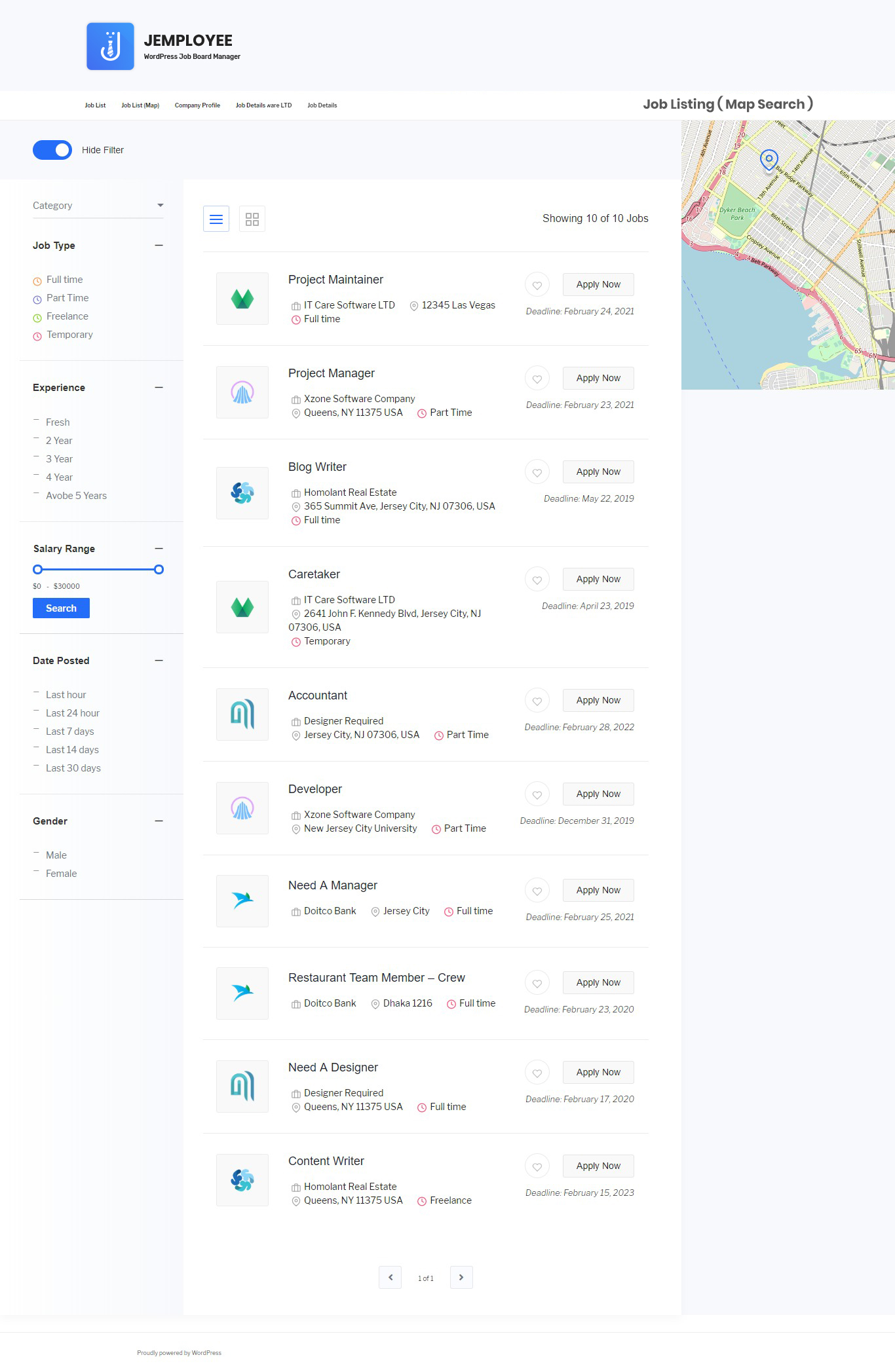Apply Now for Need A Designer
The width and height of the screenshot is (895, 1372).
pos(598,1073)
